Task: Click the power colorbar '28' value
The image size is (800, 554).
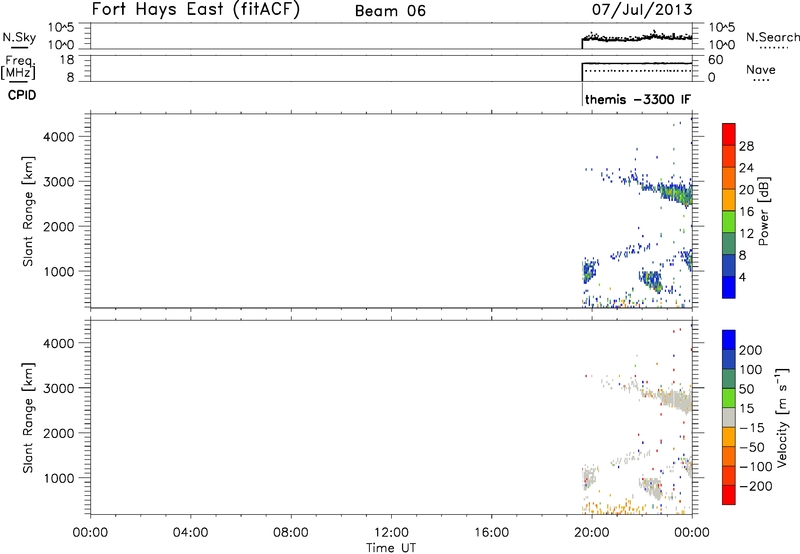Action: pyautogui.click(x=746, y=146)
